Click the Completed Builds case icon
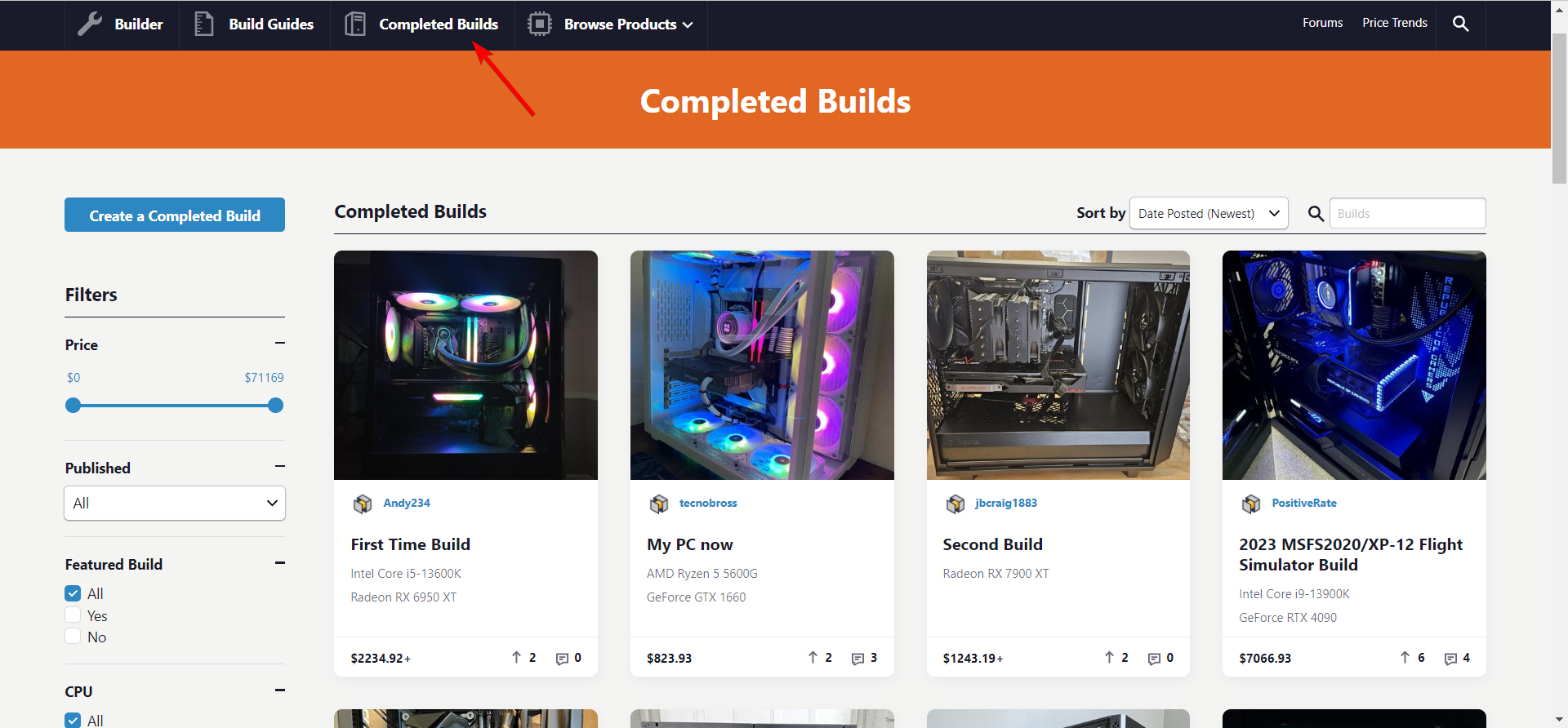 click(x=355, y=24)
